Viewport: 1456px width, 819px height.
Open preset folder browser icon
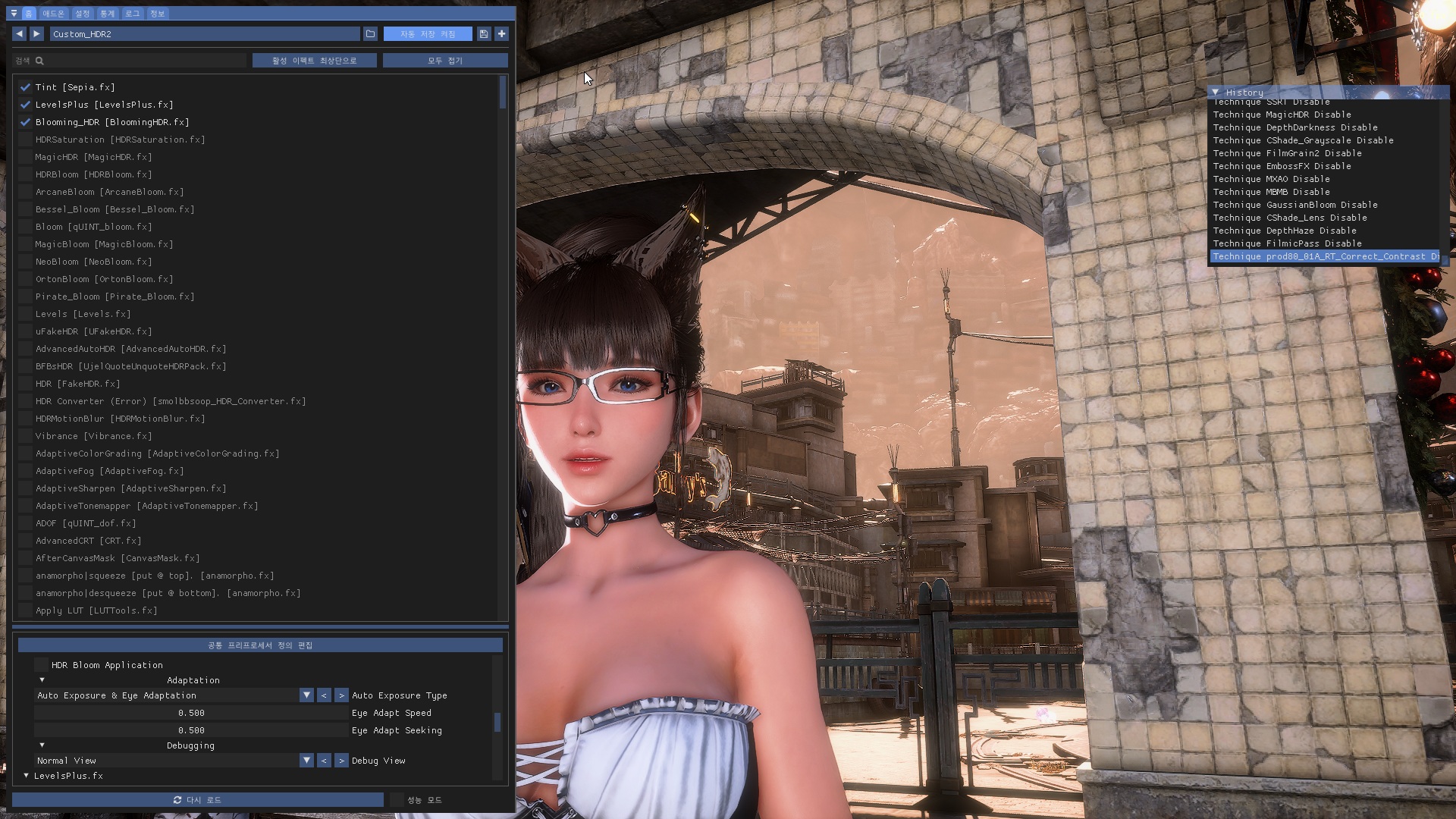(370, 33)
